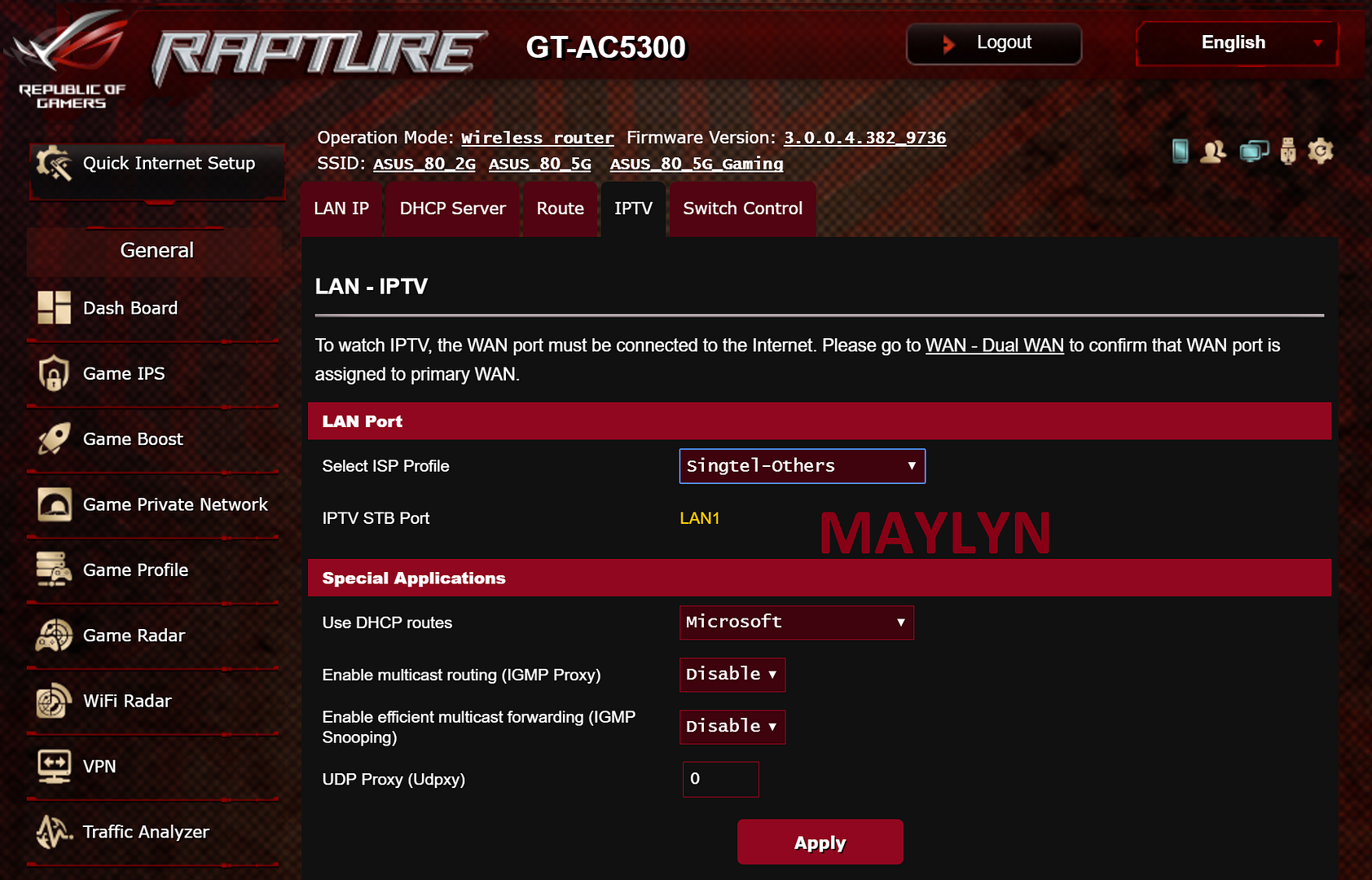1372x880 pixels.
Task: Open WiFi Radar icon
Action: (x=54, y=701)
